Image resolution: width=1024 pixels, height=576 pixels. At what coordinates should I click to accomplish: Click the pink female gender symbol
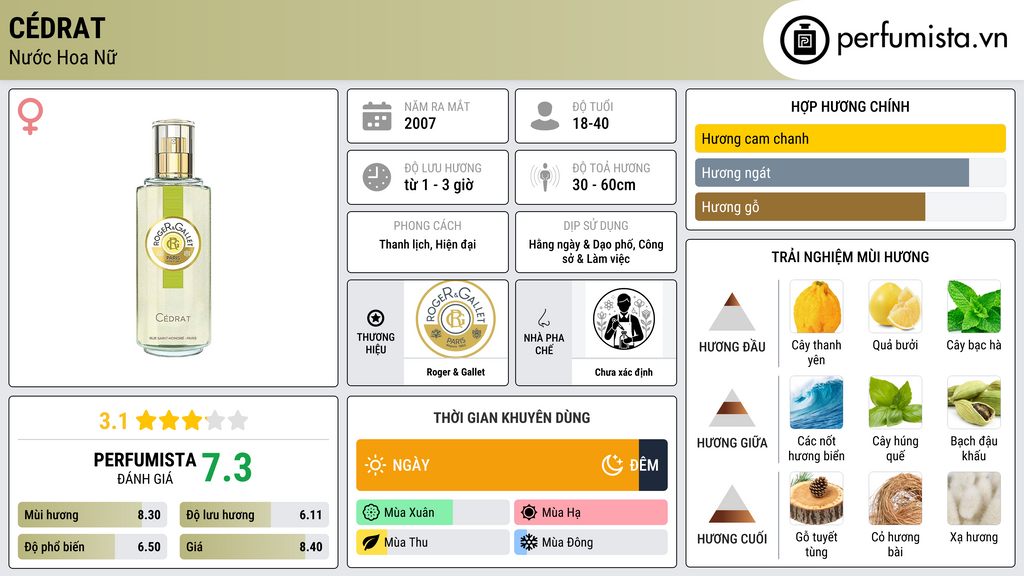30,116
